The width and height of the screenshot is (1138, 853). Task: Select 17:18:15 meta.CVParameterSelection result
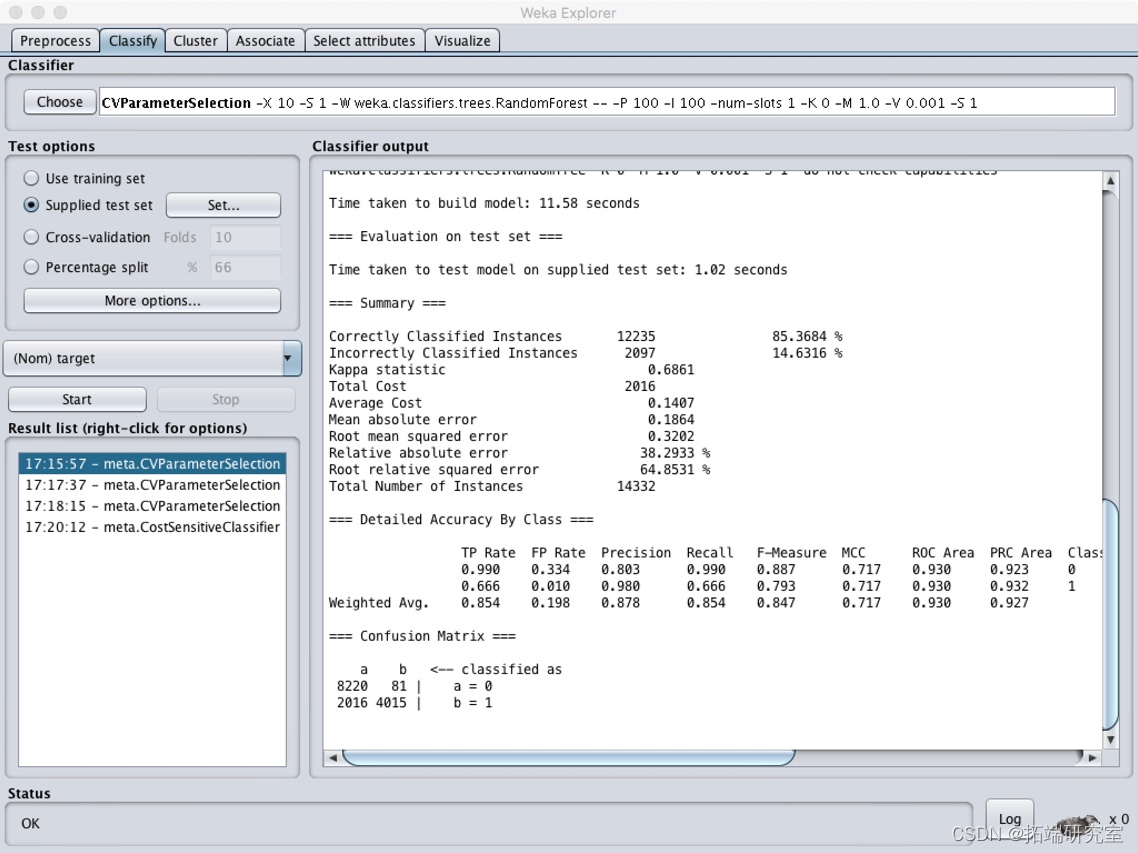(x=152, y=506)
